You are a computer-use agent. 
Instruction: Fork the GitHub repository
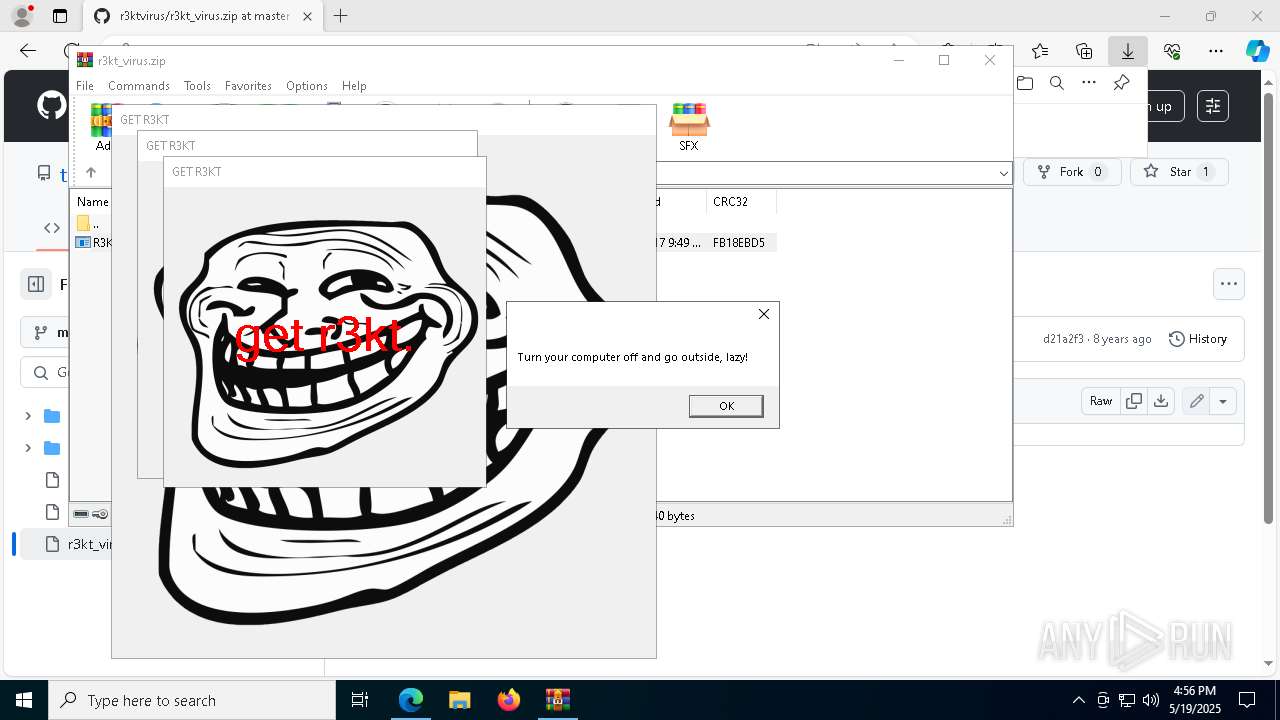(x=1072, y=172)
